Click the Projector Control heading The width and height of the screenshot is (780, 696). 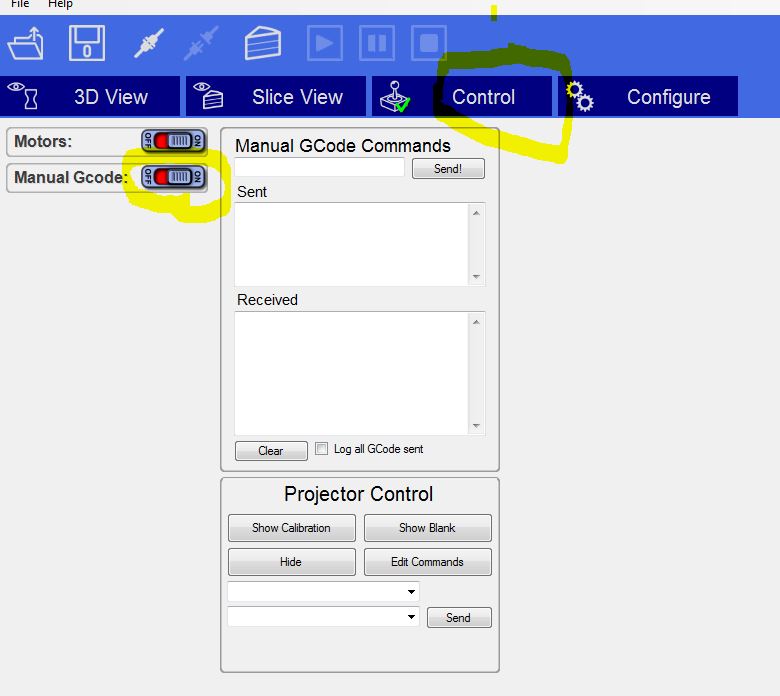coord(359,494)
